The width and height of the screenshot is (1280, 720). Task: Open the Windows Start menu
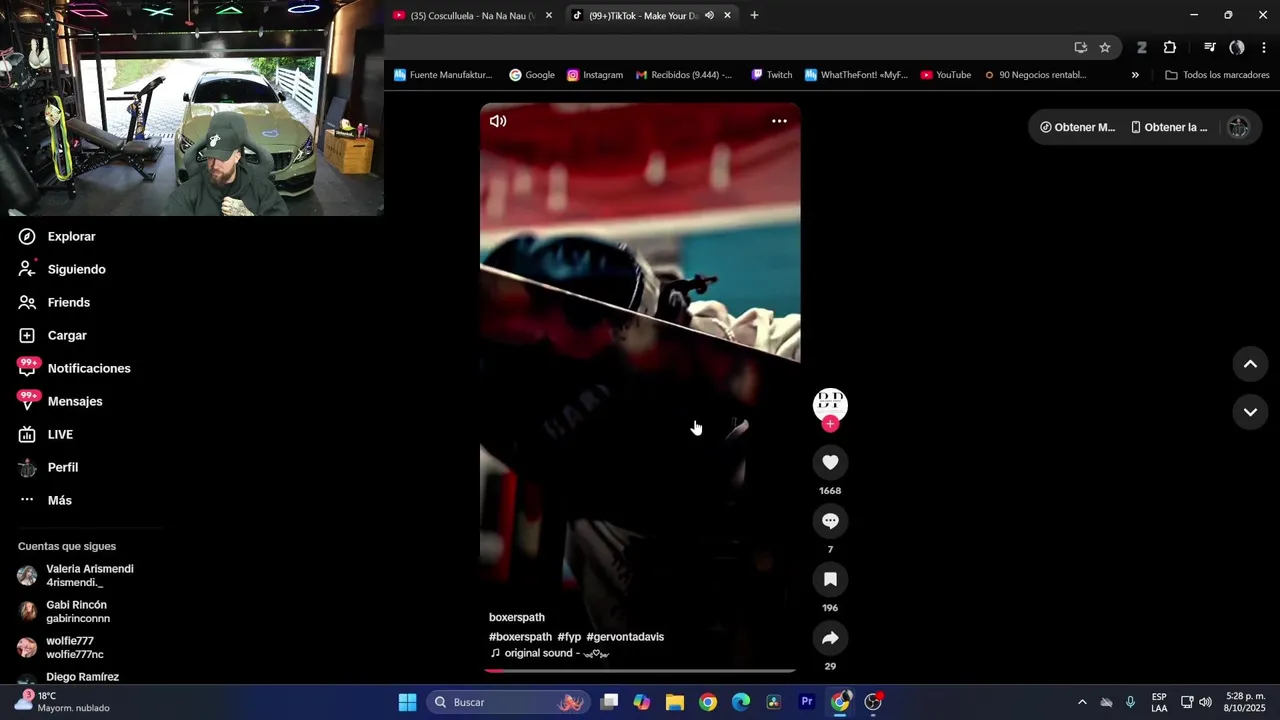coord(407,702)
